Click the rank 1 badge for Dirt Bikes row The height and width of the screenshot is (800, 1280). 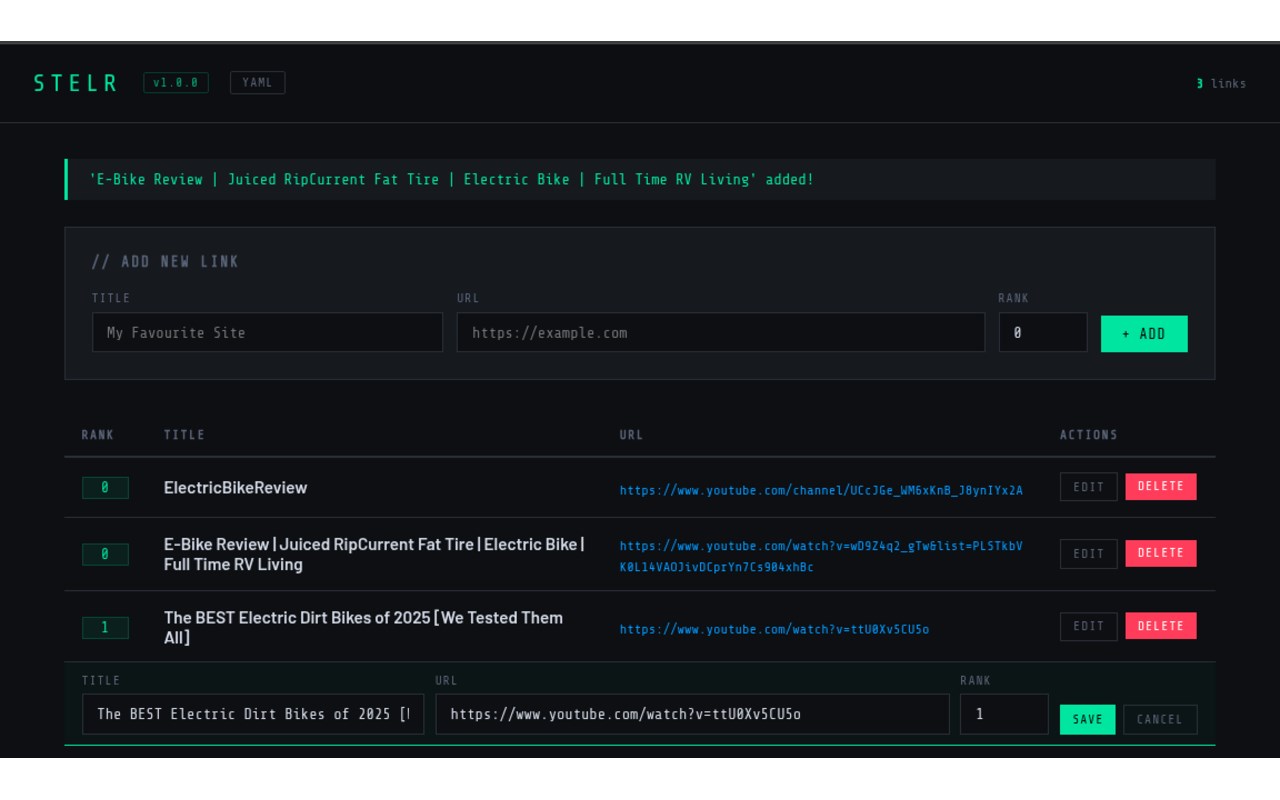click(105, 628)
